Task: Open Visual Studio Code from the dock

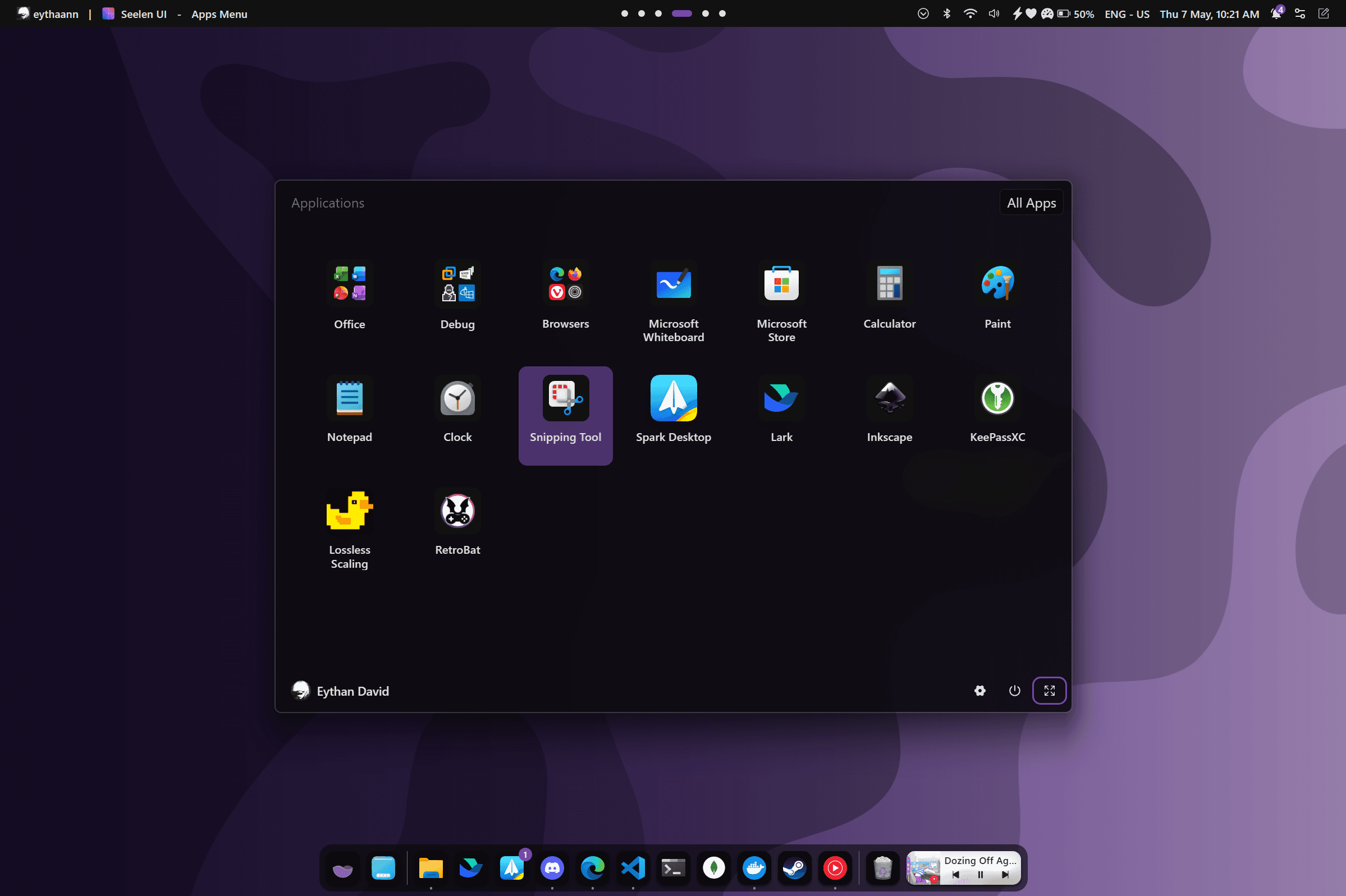Action: click(x=633, y=867)
